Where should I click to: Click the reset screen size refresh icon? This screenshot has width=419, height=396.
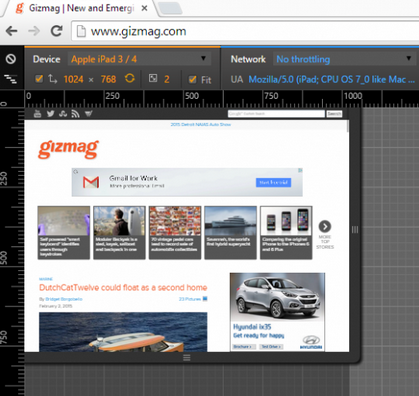130,79
